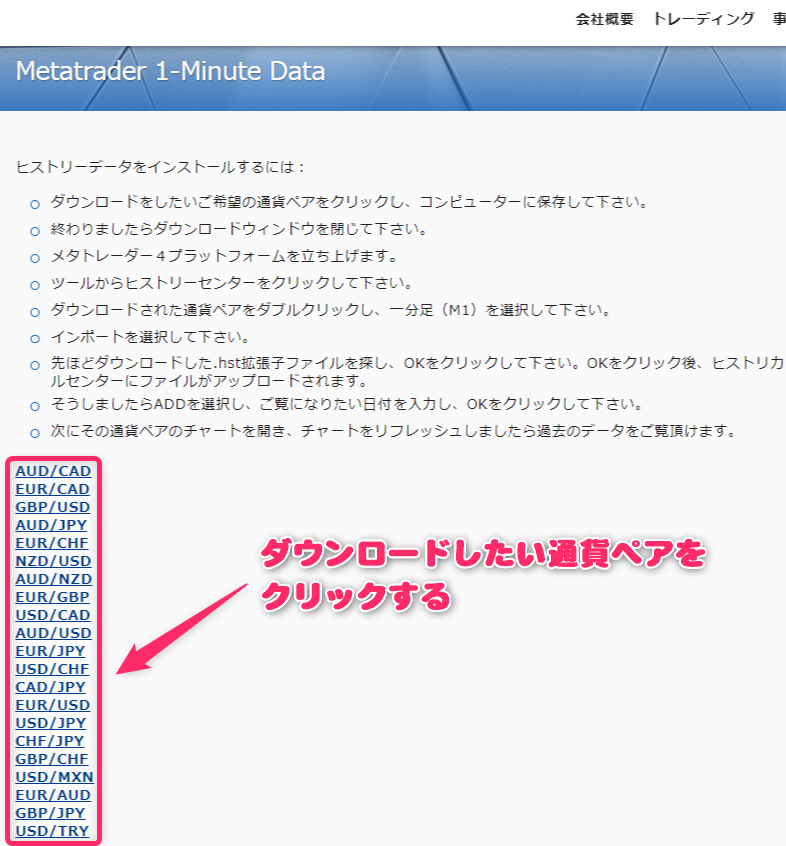Click the メタトレーダー４プラットフォームを立ち上げます instruction
Viewport: 786px width, 846px height.
[x=224, y=256]
